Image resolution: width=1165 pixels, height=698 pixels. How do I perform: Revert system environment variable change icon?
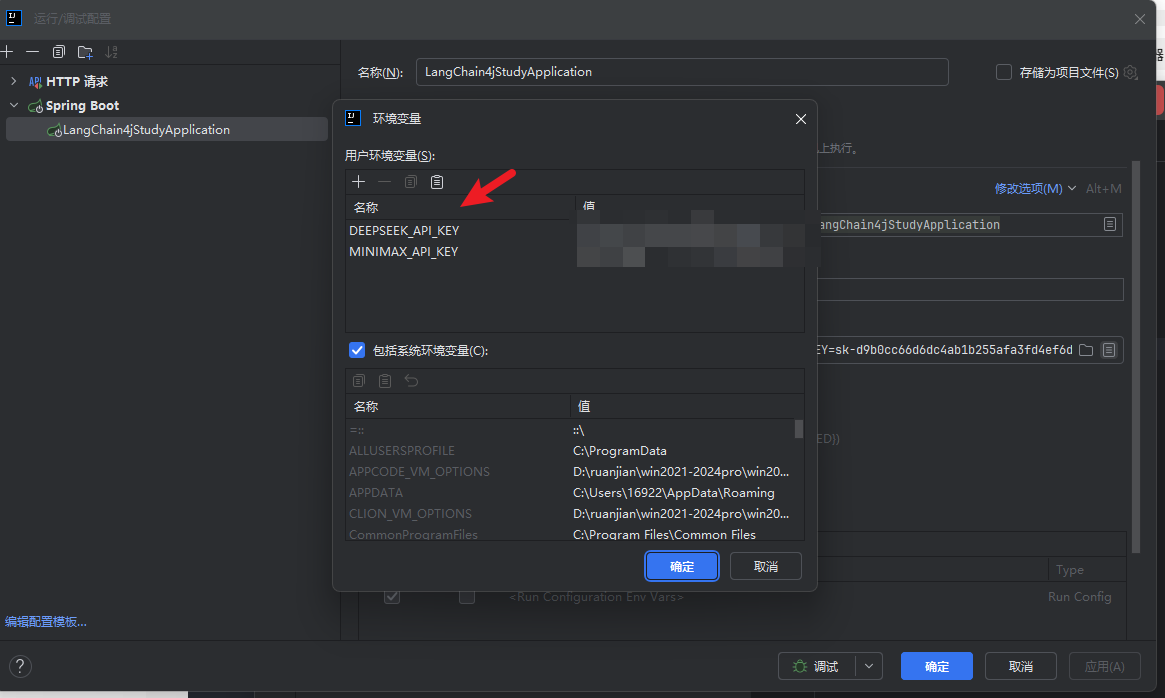(x=411, y=381)
